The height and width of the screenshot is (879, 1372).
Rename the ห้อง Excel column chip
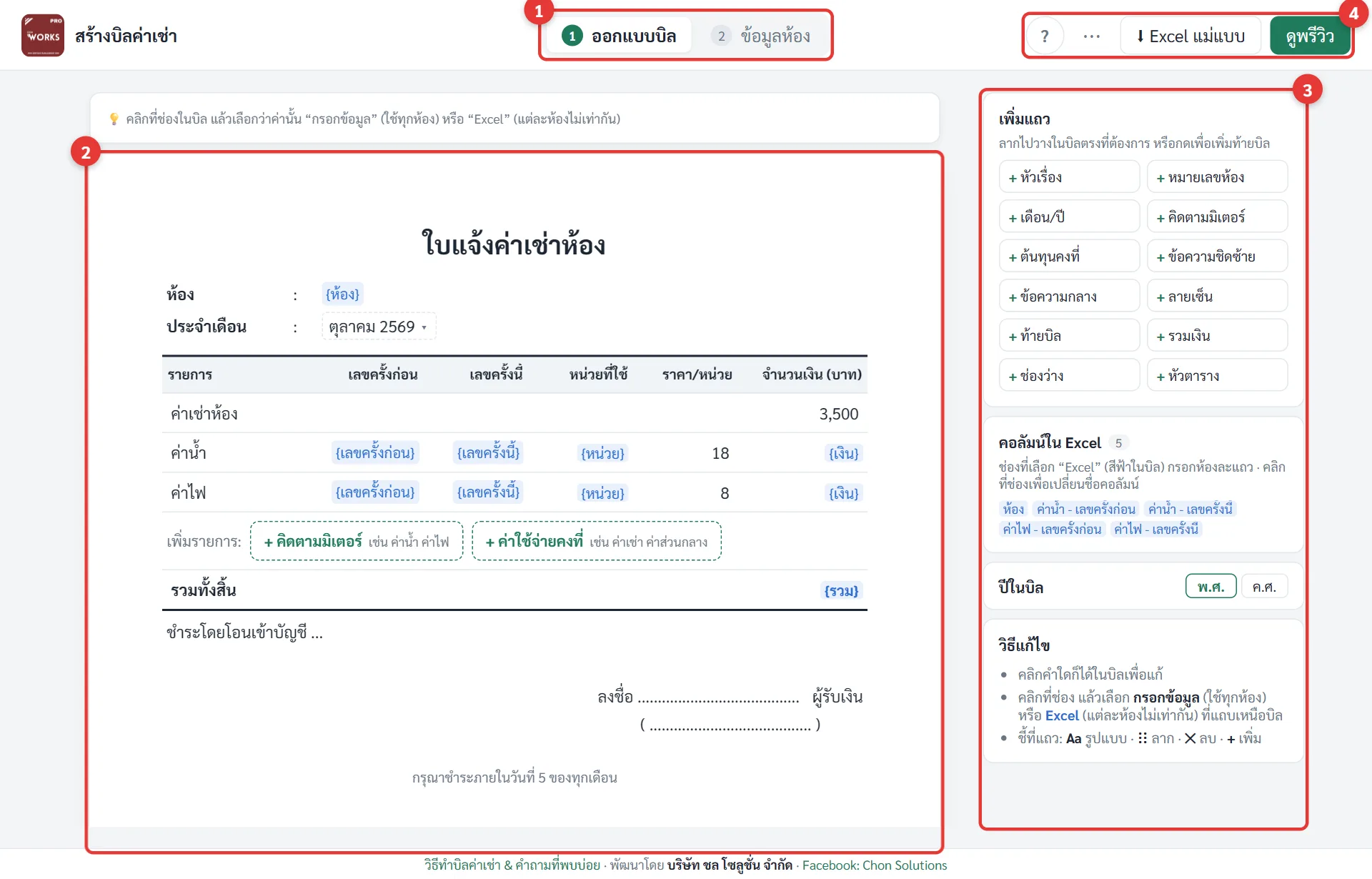pyautogui.click(x=1013, y=509)
